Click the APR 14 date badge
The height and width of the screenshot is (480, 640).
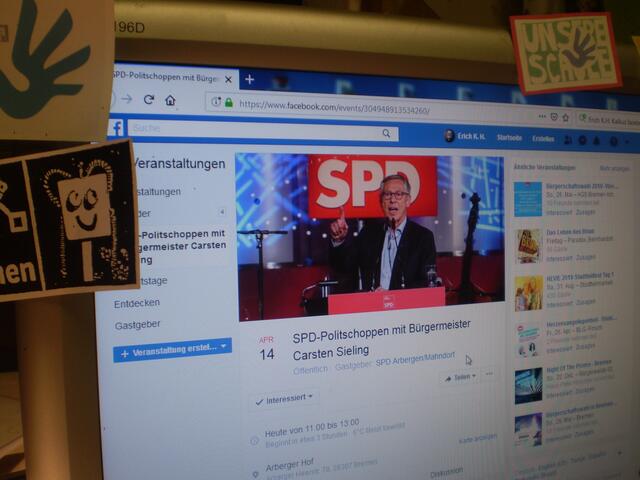pos(267,349)
